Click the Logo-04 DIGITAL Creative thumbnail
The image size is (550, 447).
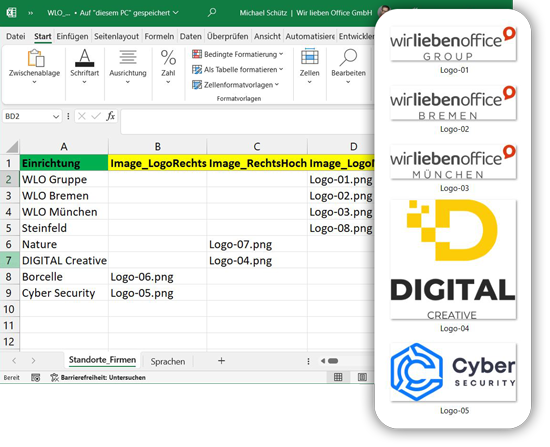coord(453,260)
